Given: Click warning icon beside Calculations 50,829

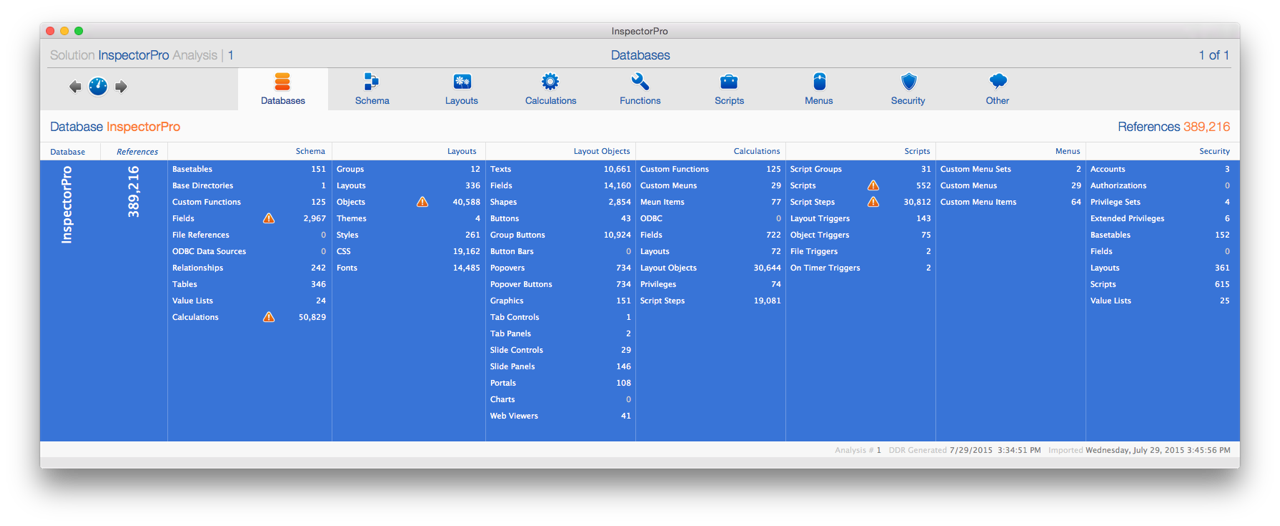Looking at the screenshot, I should coord(269,317).
